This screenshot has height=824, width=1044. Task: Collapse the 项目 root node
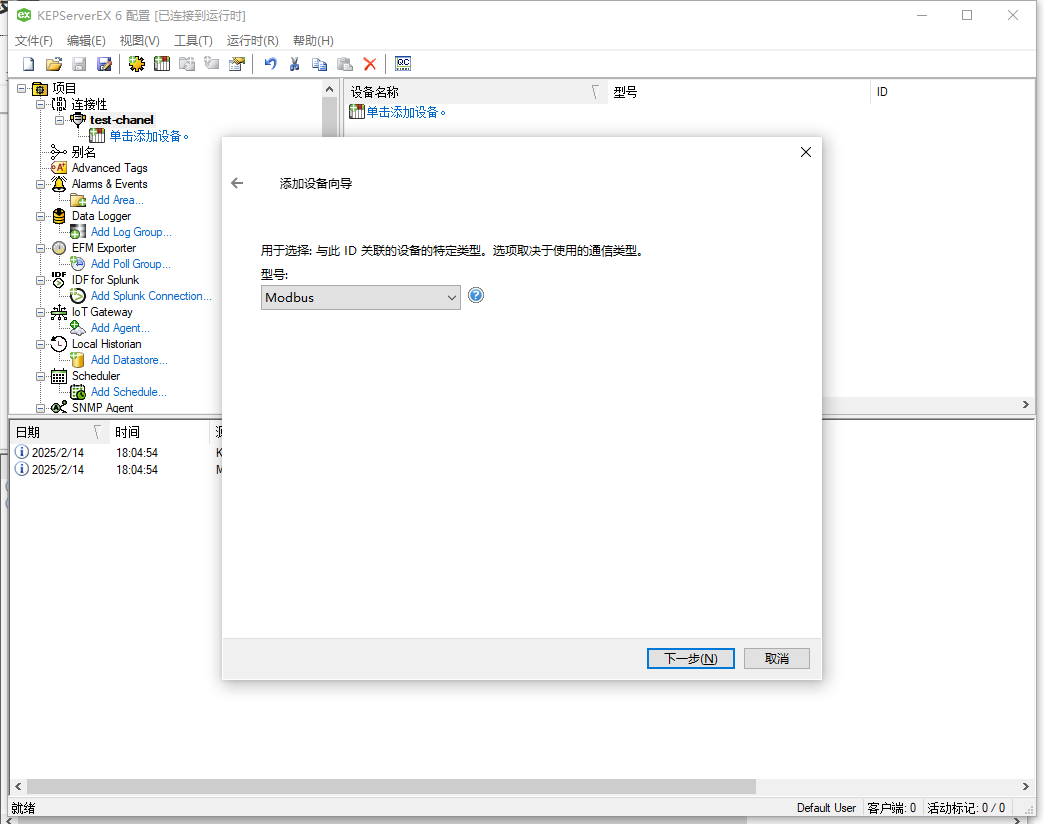(22, 88)
